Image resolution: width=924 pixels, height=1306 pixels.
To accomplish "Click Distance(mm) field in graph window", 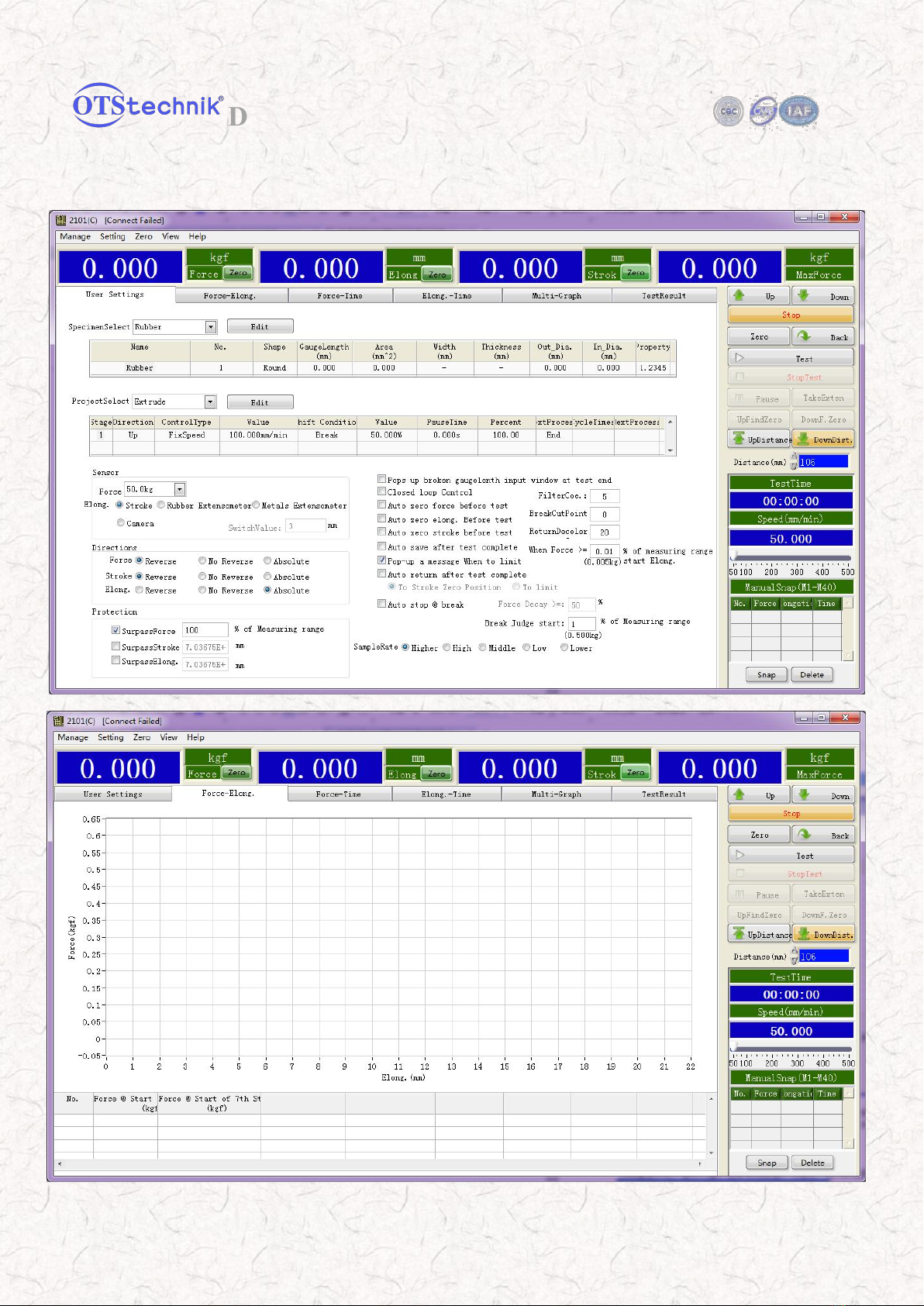I will click(823, 956).
